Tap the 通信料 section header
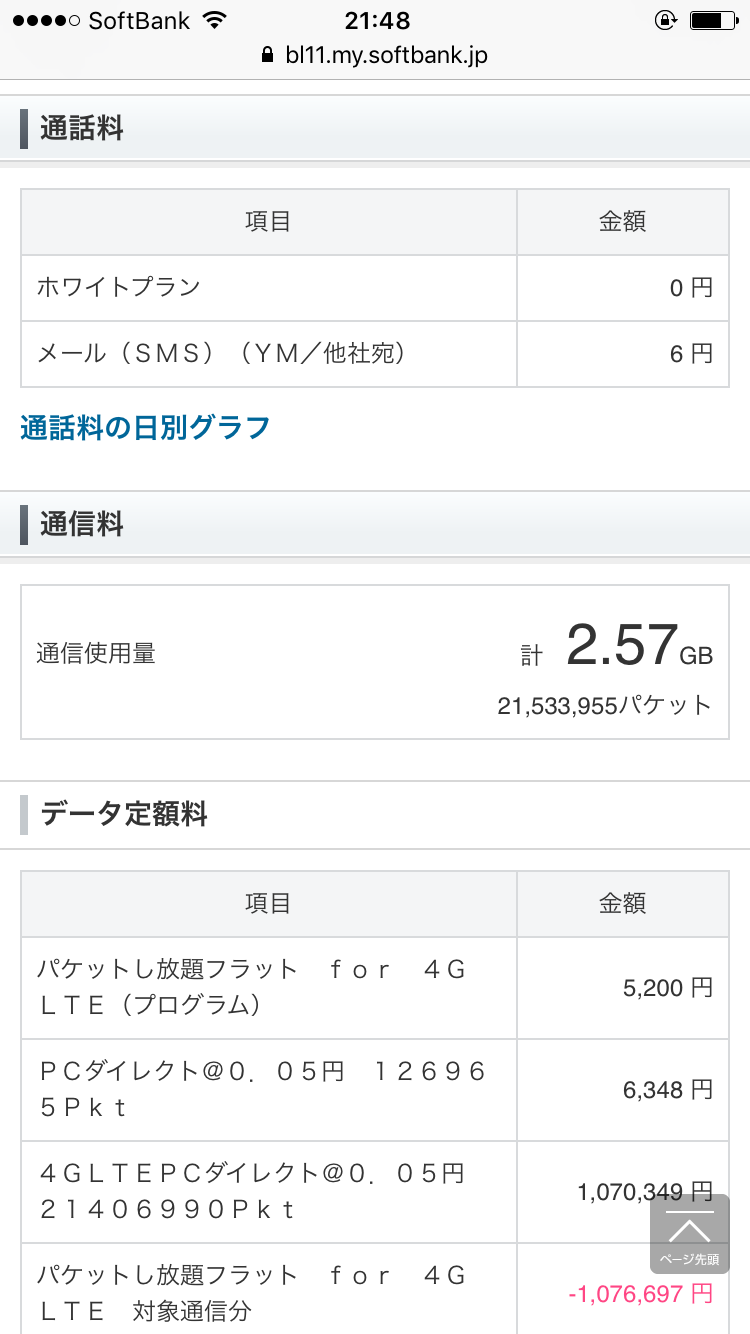 click(82, 524)
